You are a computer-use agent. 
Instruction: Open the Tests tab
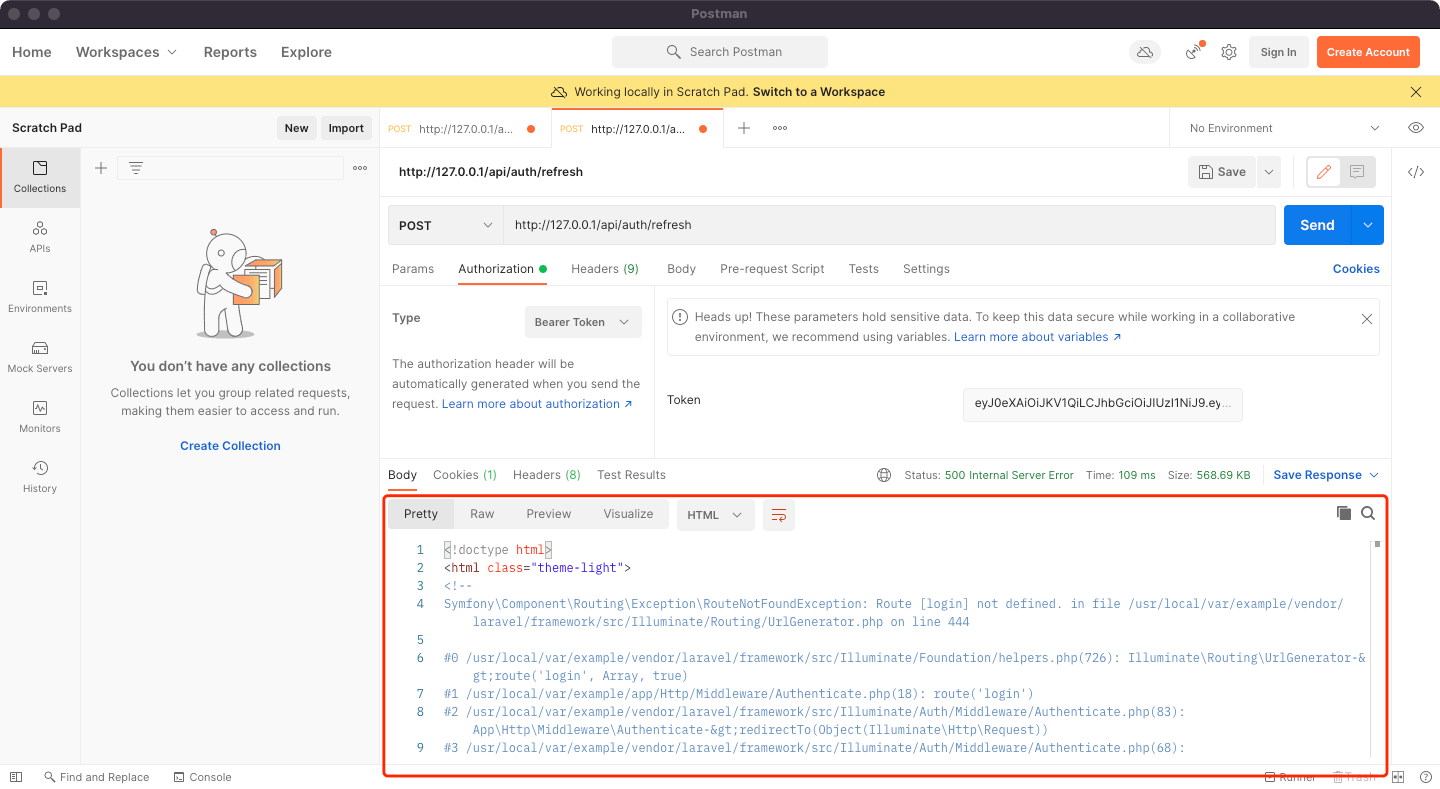863,269
